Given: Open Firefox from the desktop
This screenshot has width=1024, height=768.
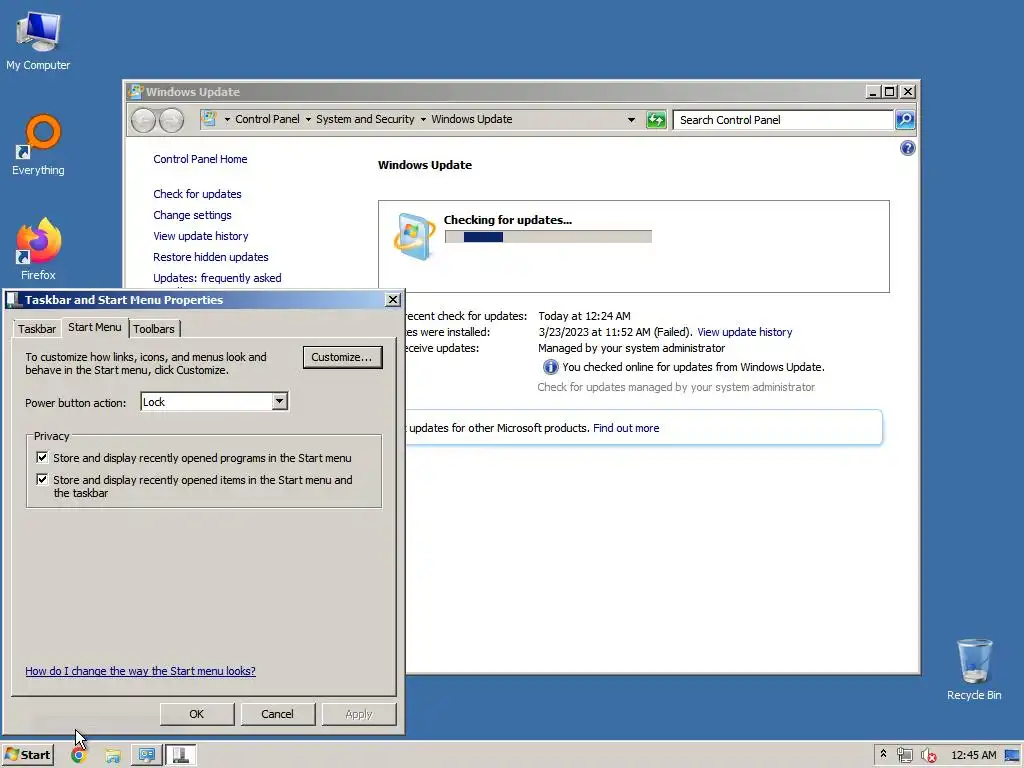Looking at the screenshot, I should tap(38, 249).
